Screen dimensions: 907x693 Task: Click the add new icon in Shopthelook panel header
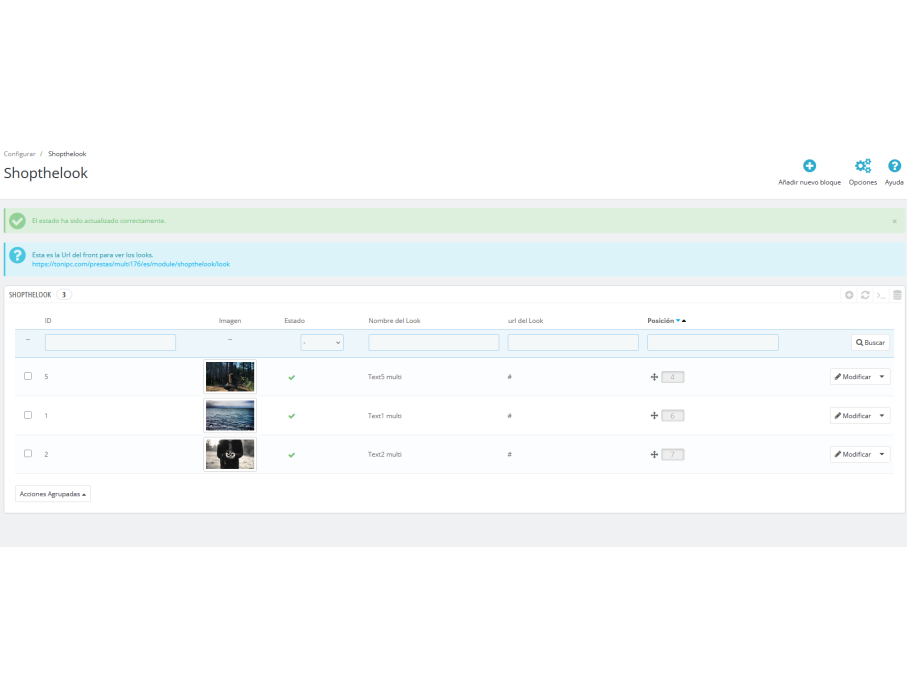tap(849, 295)
